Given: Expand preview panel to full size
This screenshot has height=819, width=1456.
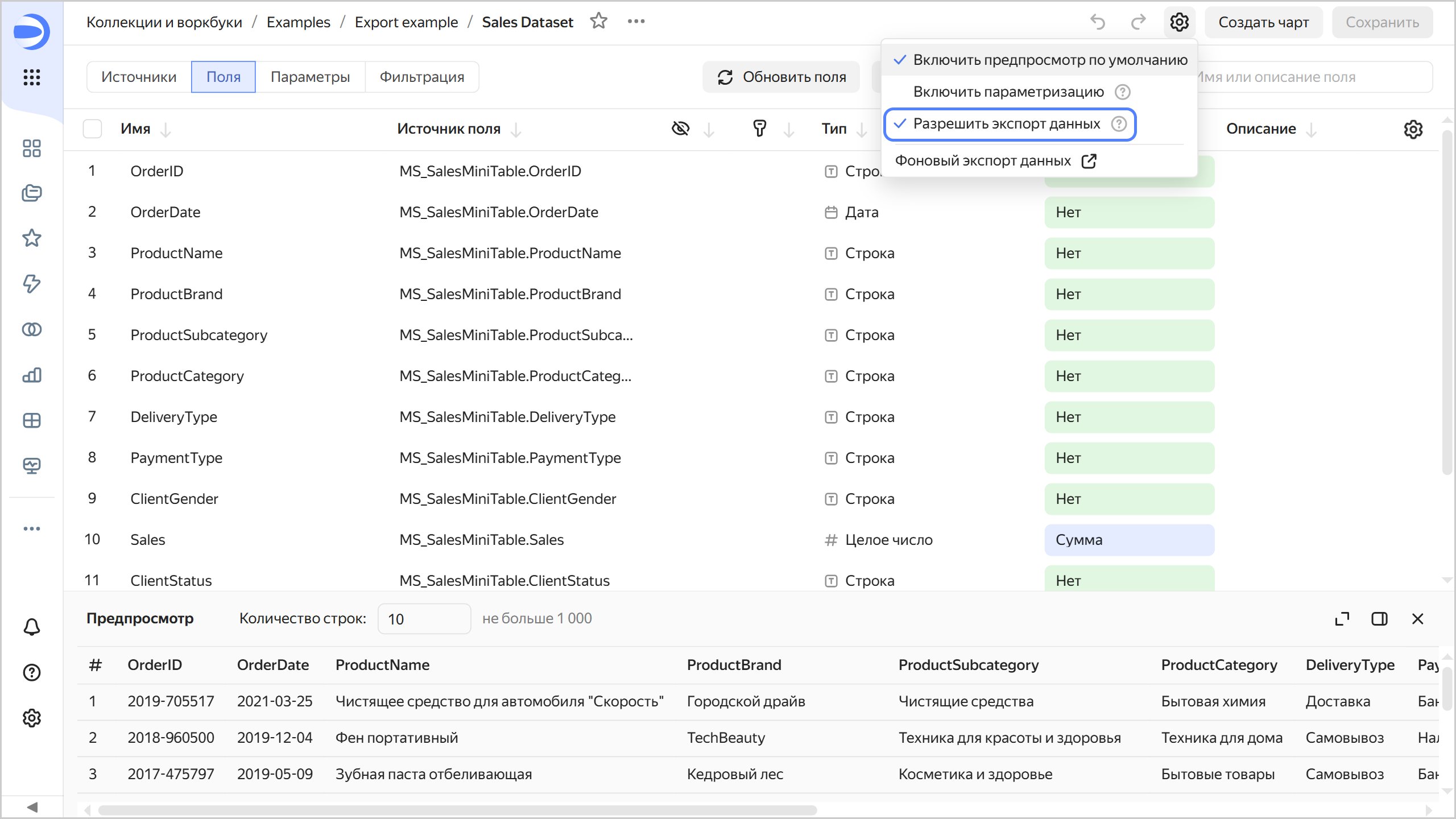Looking at the screenshot, I should (x=1342, y=619).
